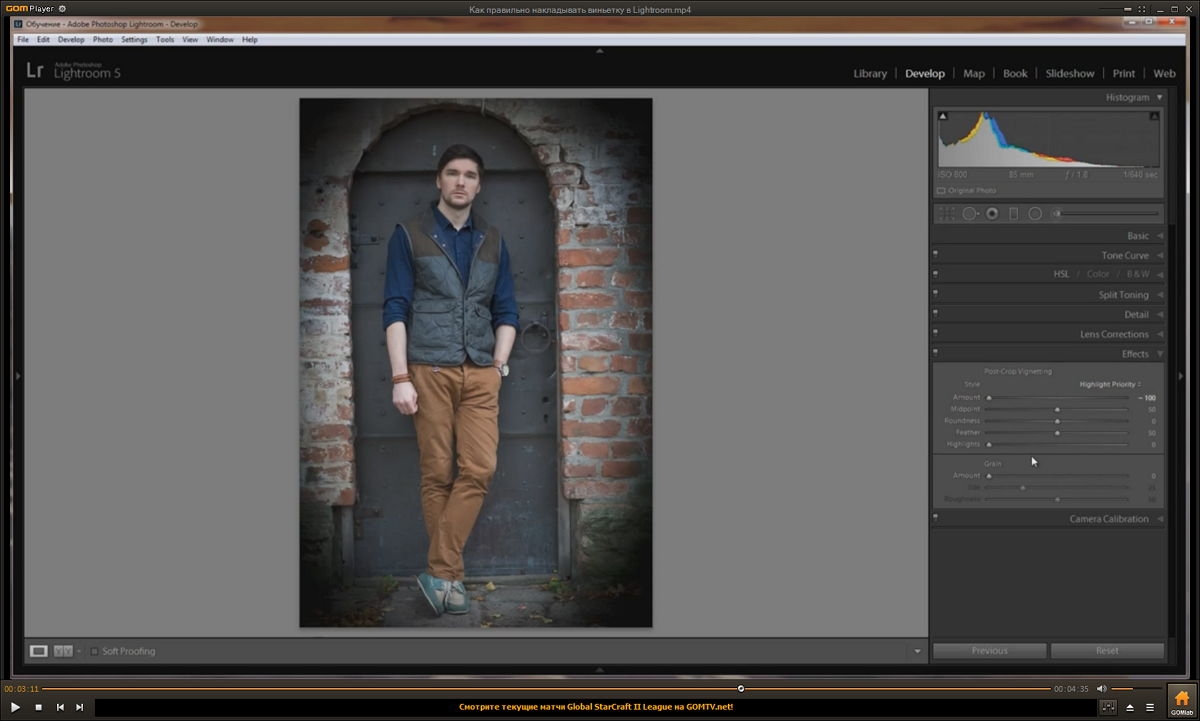1200x721 pixels.
Task: Show the left panel via edge arrow
Action: [17, 376]
